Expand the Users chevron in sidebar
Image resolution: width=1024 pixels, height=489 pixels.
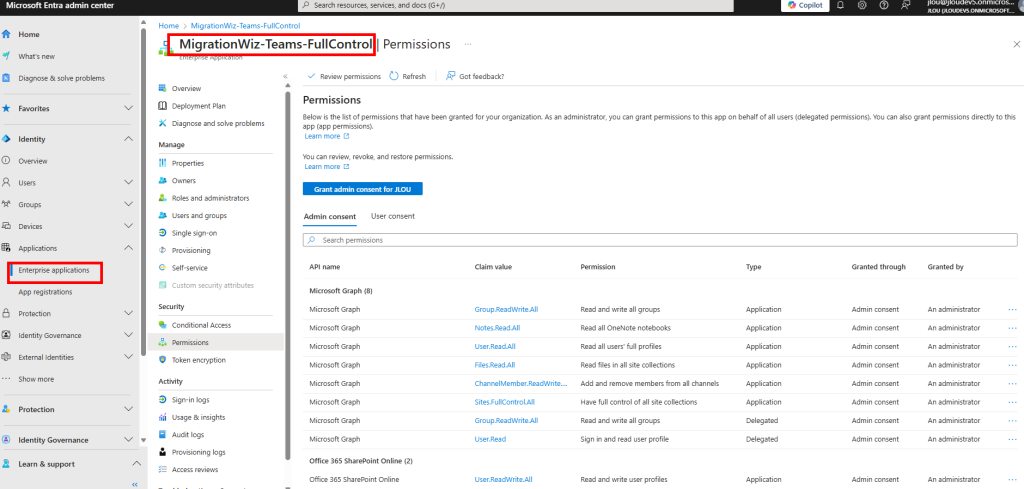tap(128, 183)
